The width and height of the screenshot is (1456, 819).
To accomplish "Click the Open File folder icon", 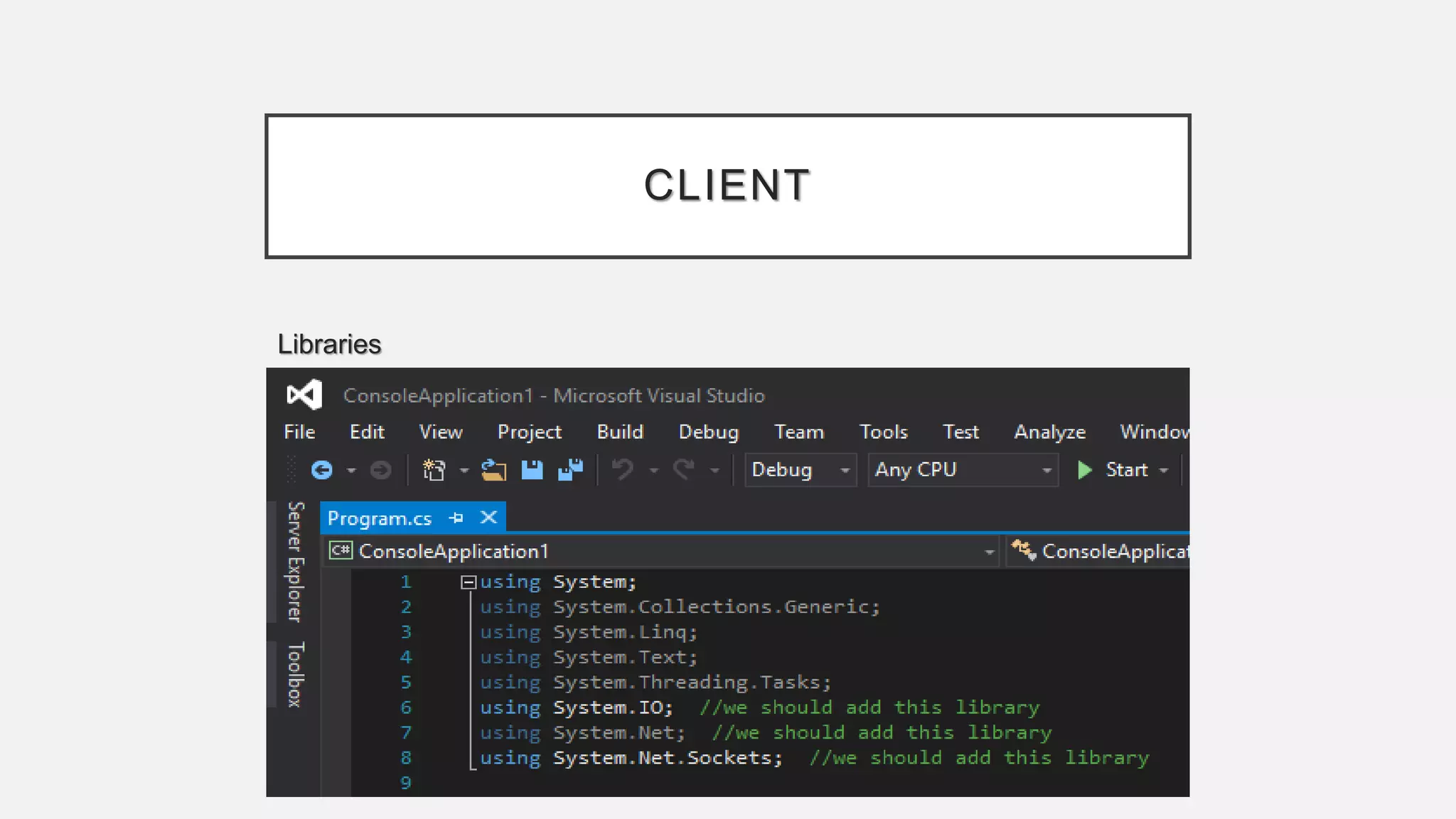I will point(493,470).
